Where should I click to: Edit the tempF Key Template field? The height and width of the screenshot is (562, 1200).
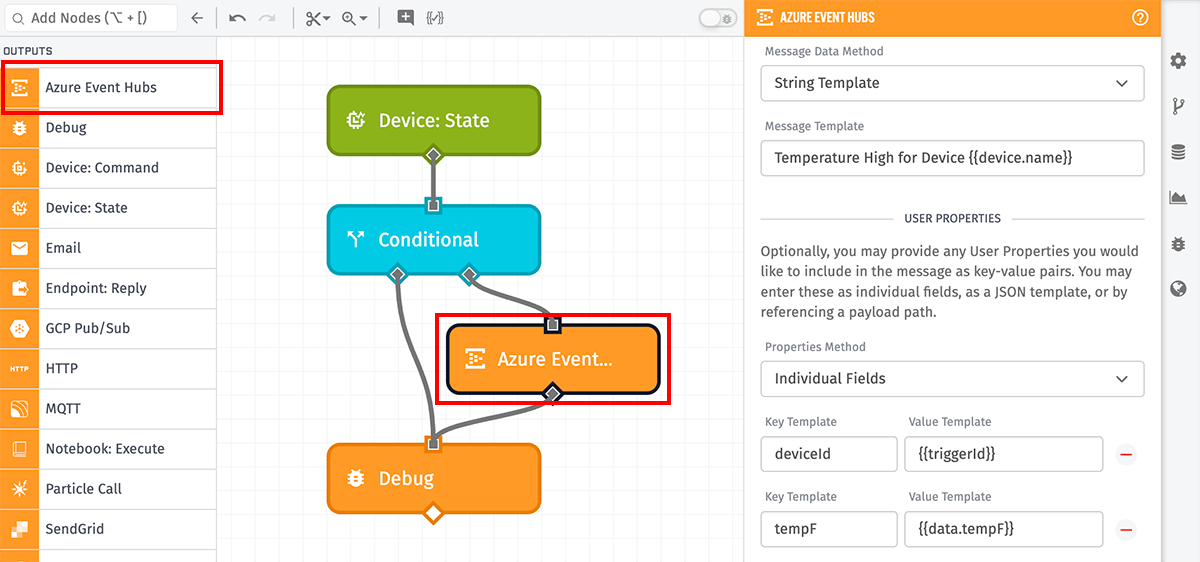pyautogui.click(x=829, y=529)
